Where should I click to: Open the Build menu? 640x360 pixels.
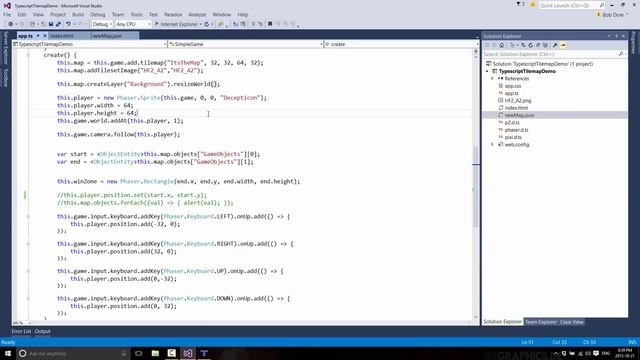pyautogui.click(x=78, y=15)
